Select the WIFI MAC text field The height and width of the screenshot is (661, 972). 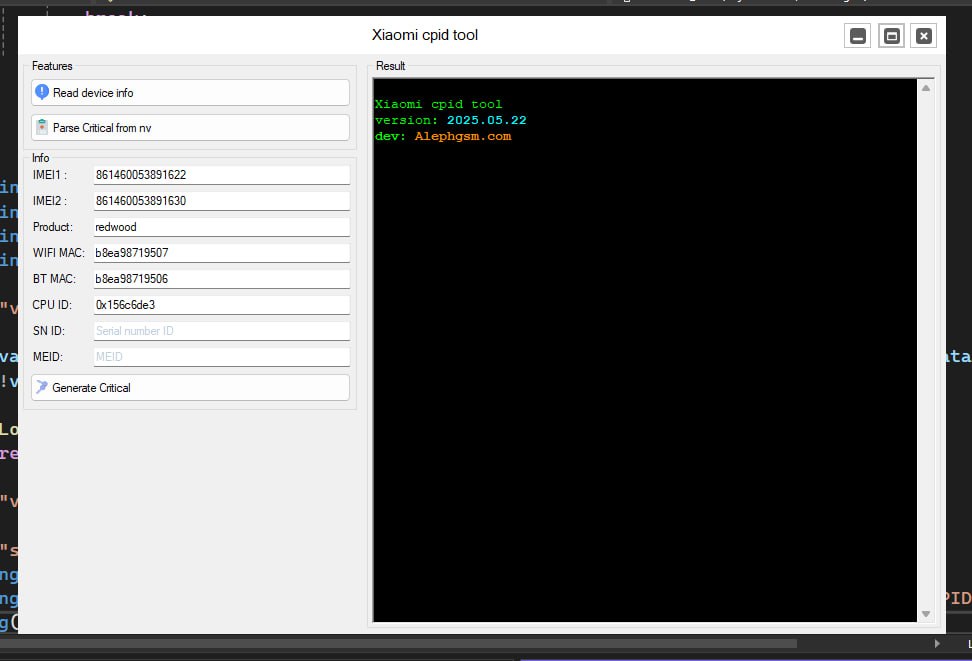tap(221, 253)
